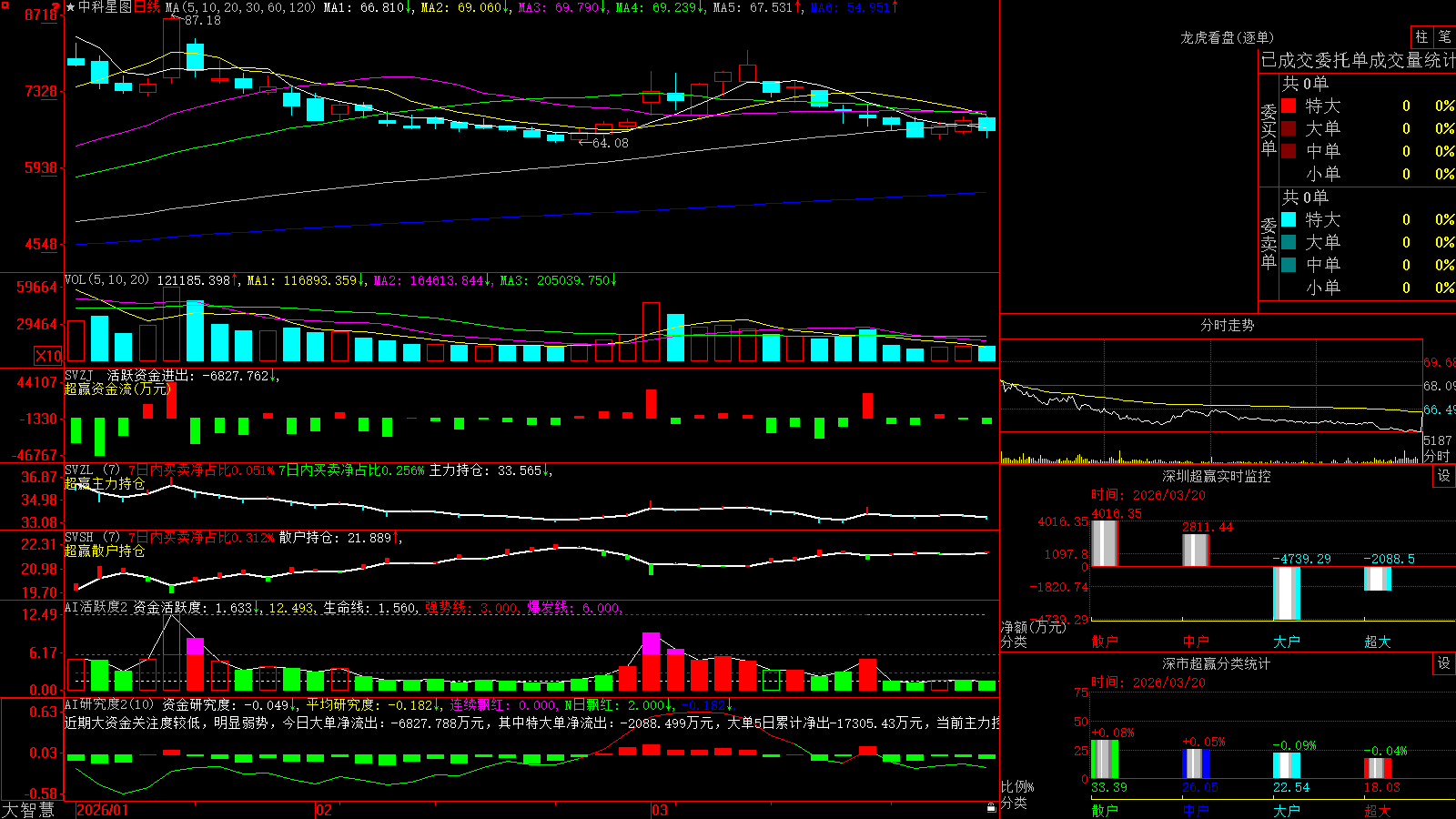
Task: Click the 18.03 percentage value under 超大 bar
Action: pos(1382,787)
